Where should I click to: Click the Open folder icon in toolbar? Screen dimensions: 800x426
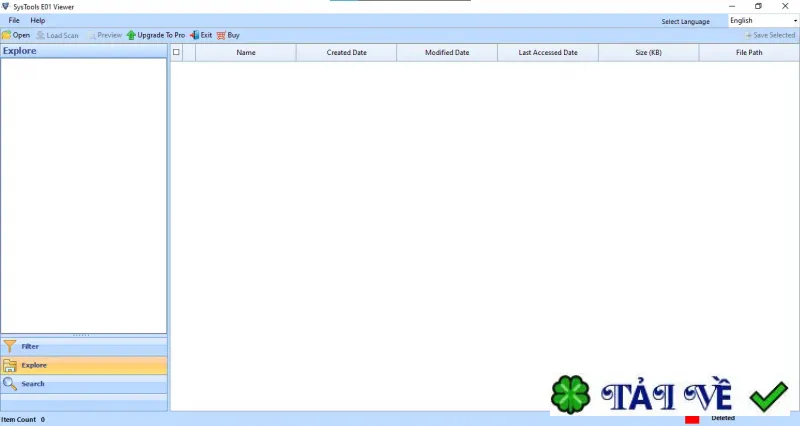point(6,35)
